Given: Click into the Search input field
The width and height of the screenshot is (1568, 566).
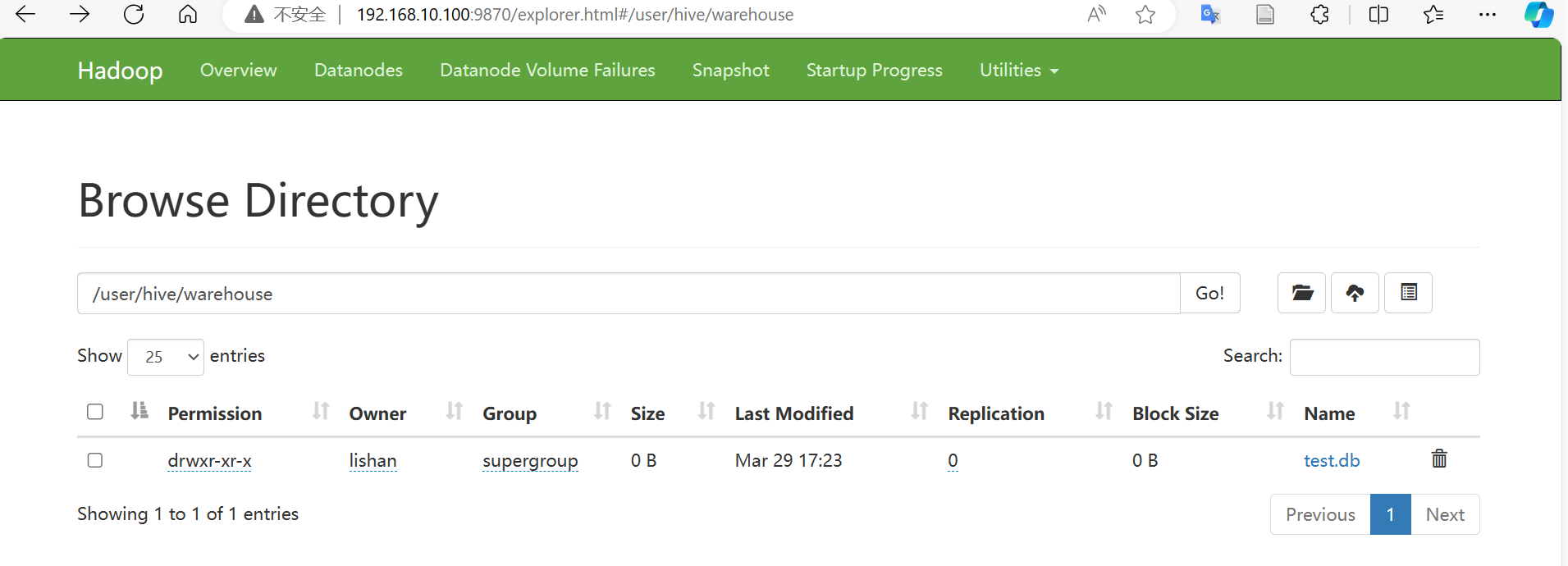Looking at the screenshot, I should [1384, 357].
